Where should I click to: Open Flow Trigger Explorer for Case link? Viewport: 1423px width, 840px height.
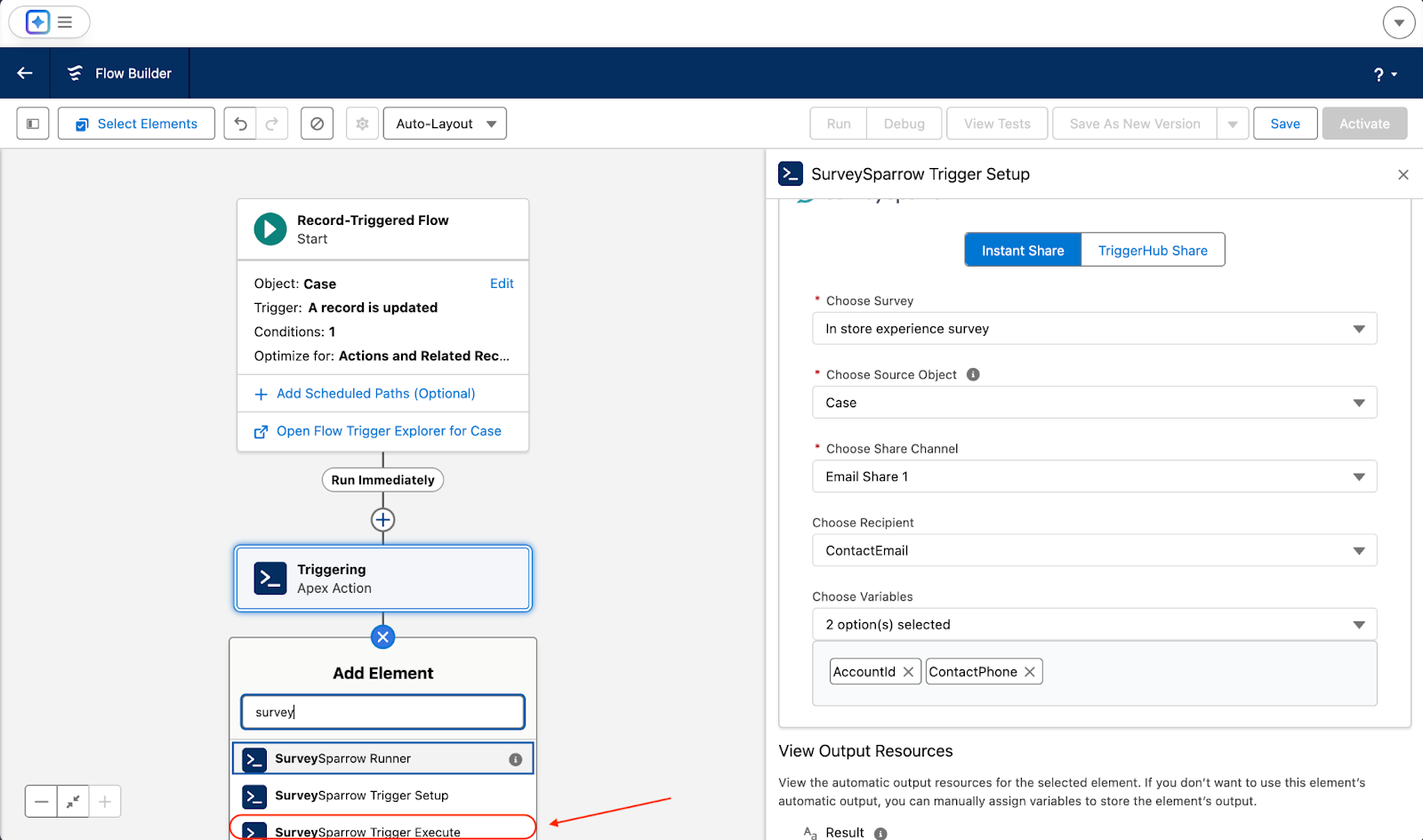[389, 431]
